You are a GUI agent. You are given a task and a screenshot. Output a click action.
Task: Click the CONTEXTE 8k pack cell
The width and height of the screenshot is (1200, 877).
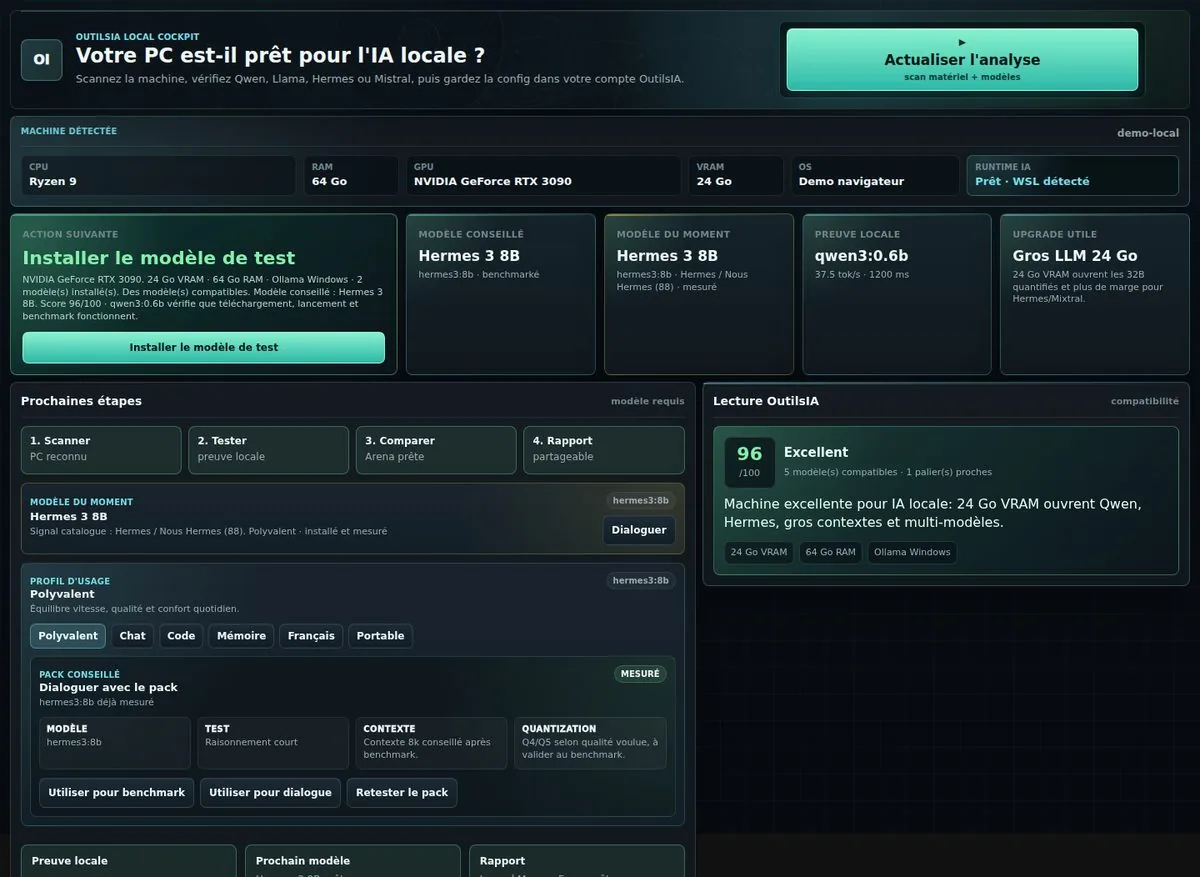pyautogui.click(x=431, y=743)
